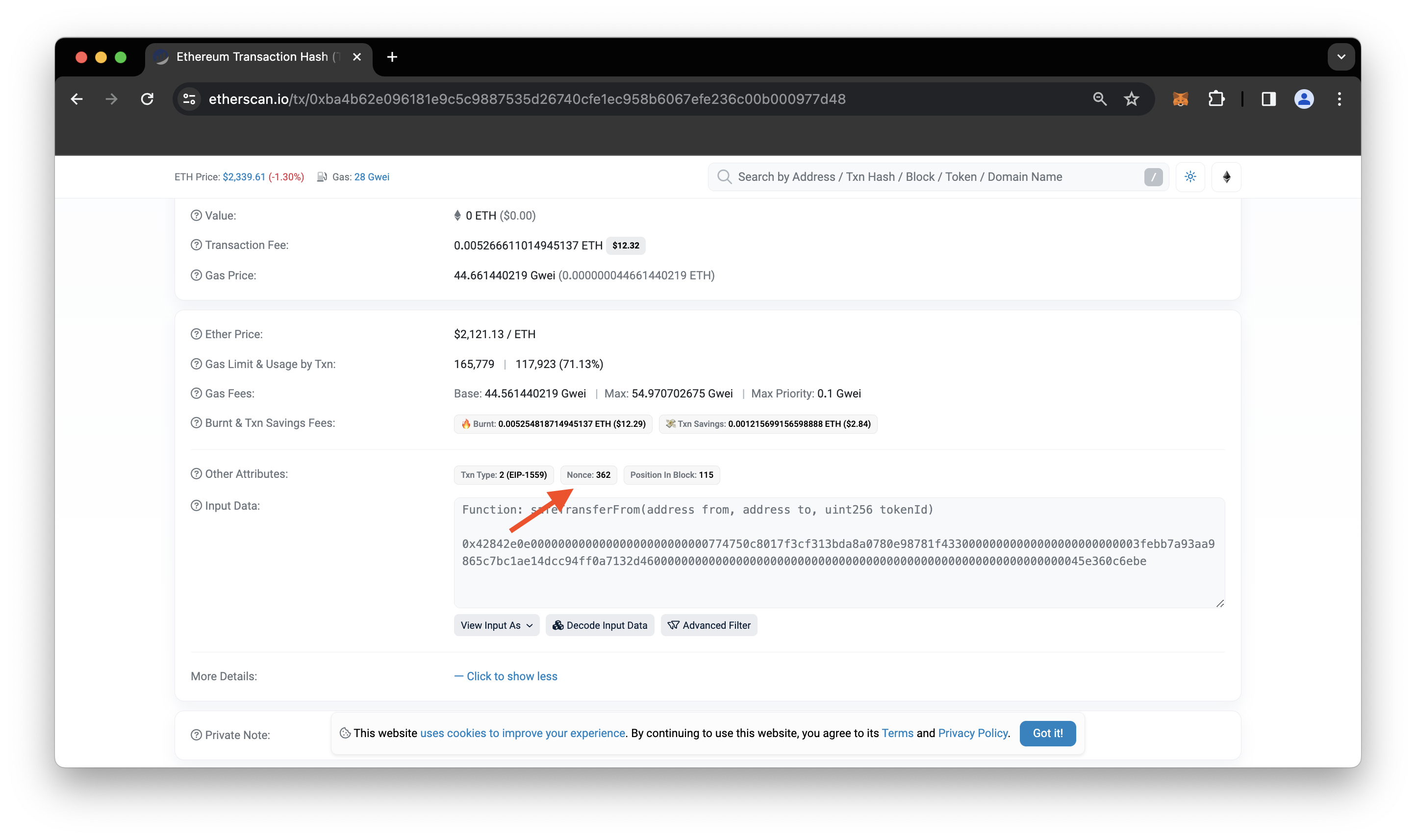
Task: Show help for Input Data
Action: point(196,505)
